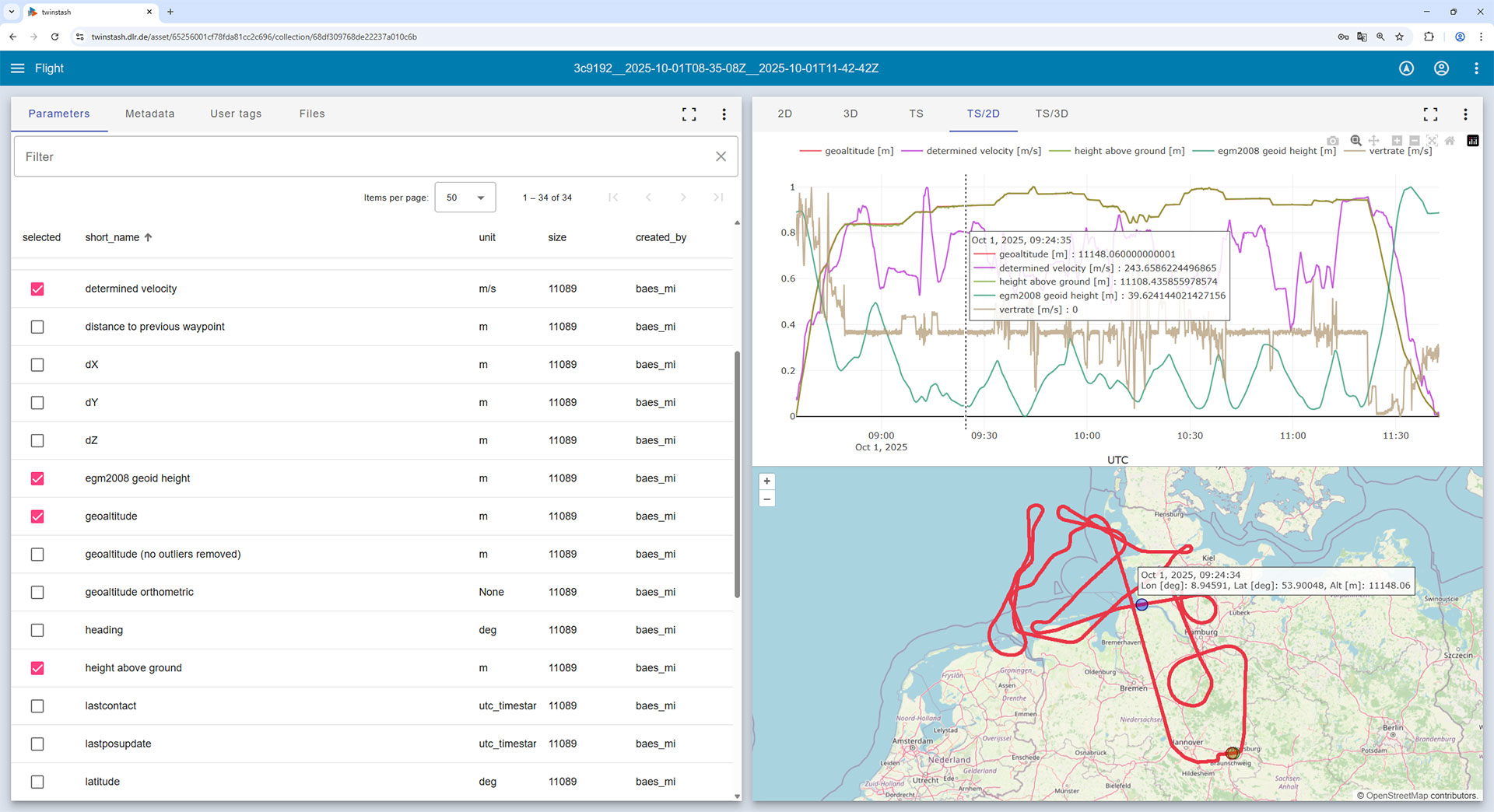Screen dimensions: 1494x812
Task: Go to the last page of parameters
Action: tap(718, 198)
